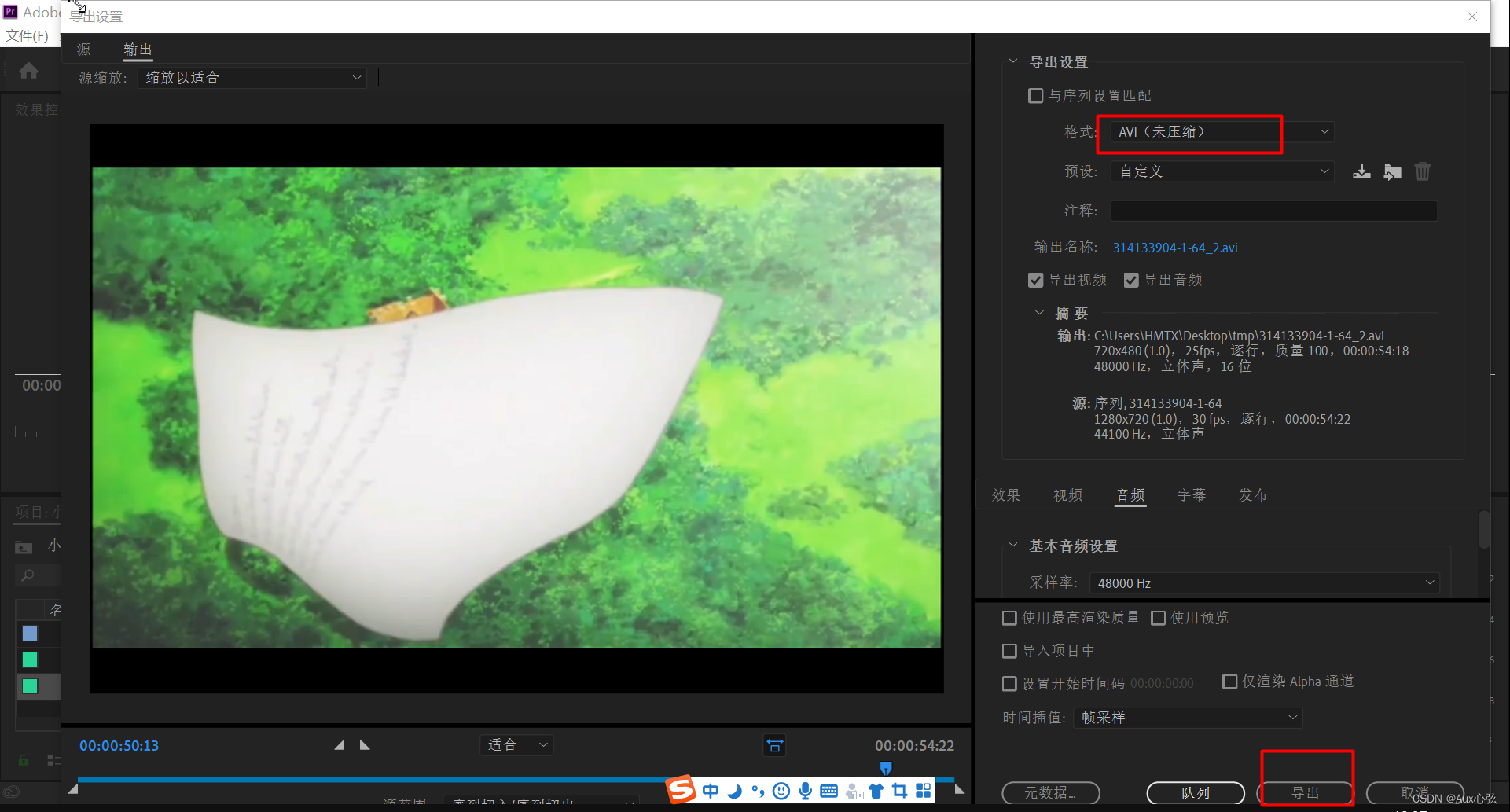
Task: Click the Sogou input method logo
Action: 682,790
